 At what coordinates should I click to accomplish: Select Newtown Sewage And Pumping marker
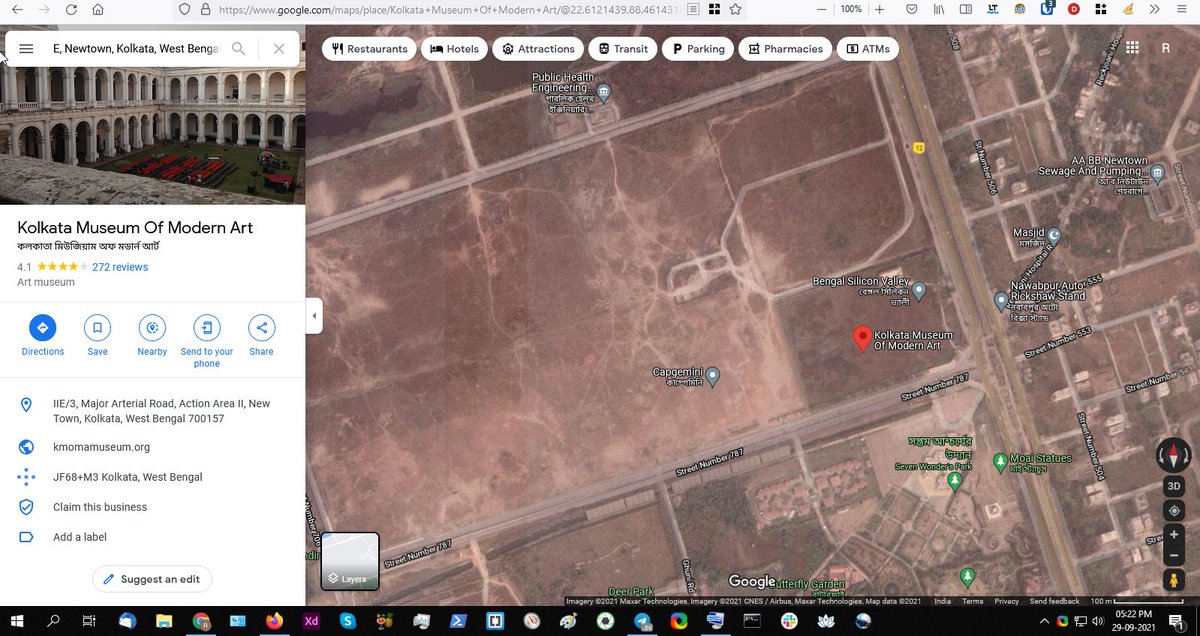point(1158,174)
